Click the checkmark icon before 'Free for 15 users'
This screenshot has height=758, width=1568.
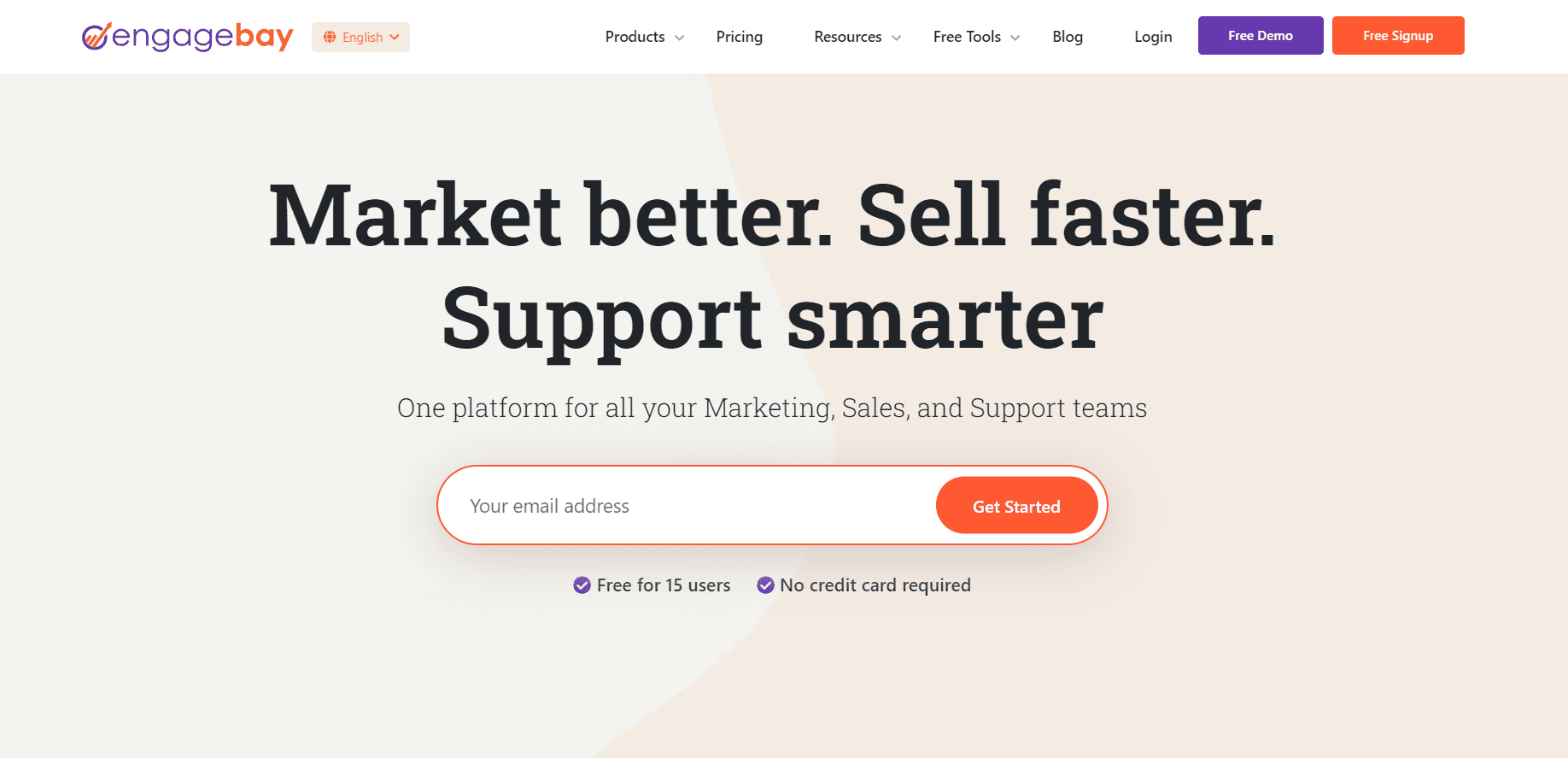pos(582,585)
